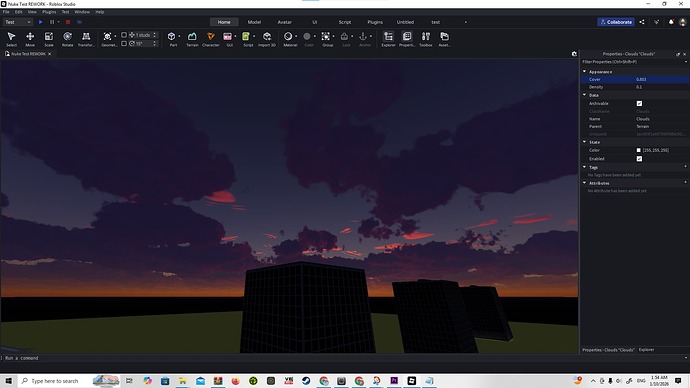The height and width of the screenshot is (388, 690).
Task: Toggle the Properties panel button
Action: point(407,39)
